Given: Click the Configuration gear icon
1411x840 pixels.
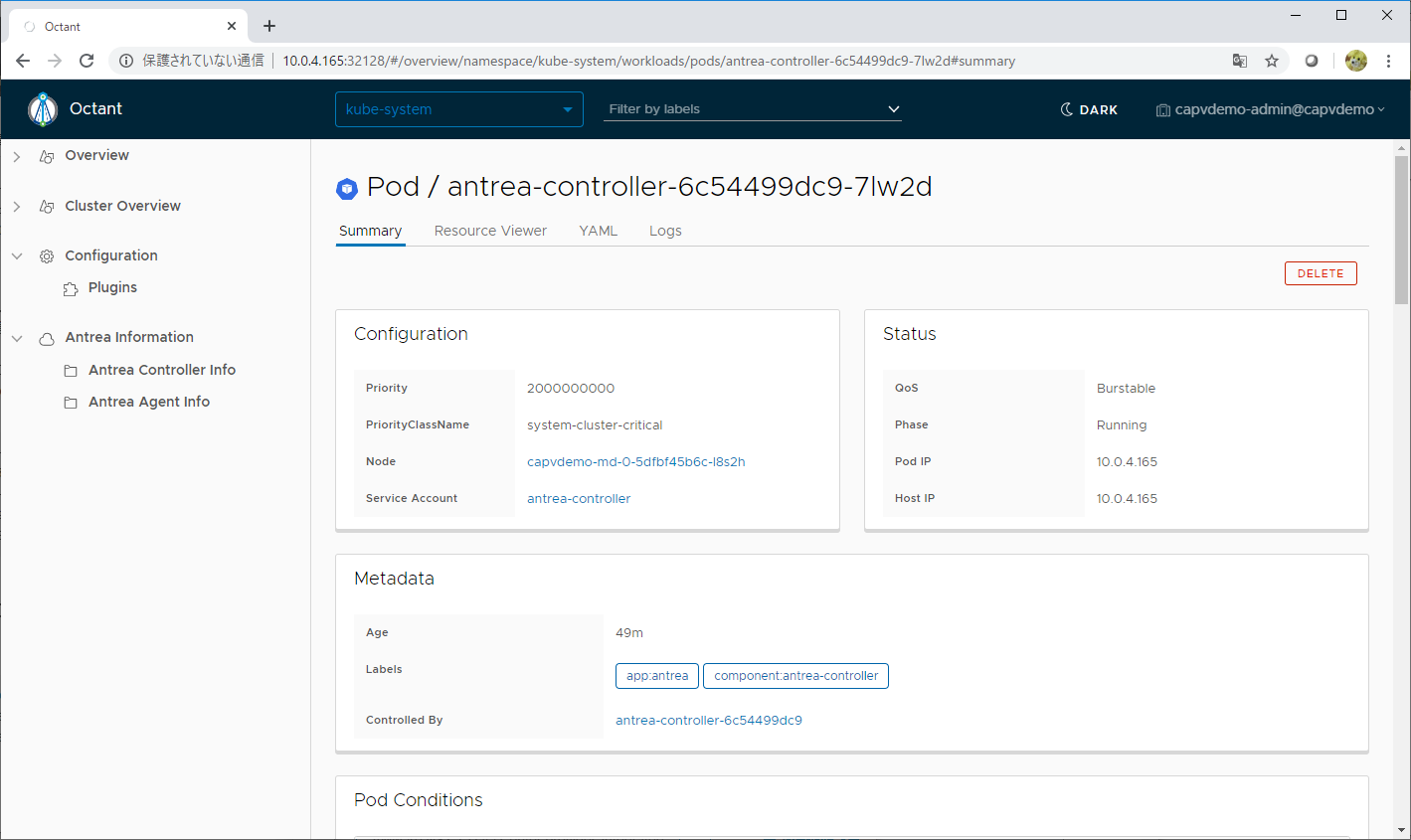Looking at the screenshot, I should point(47,256).
